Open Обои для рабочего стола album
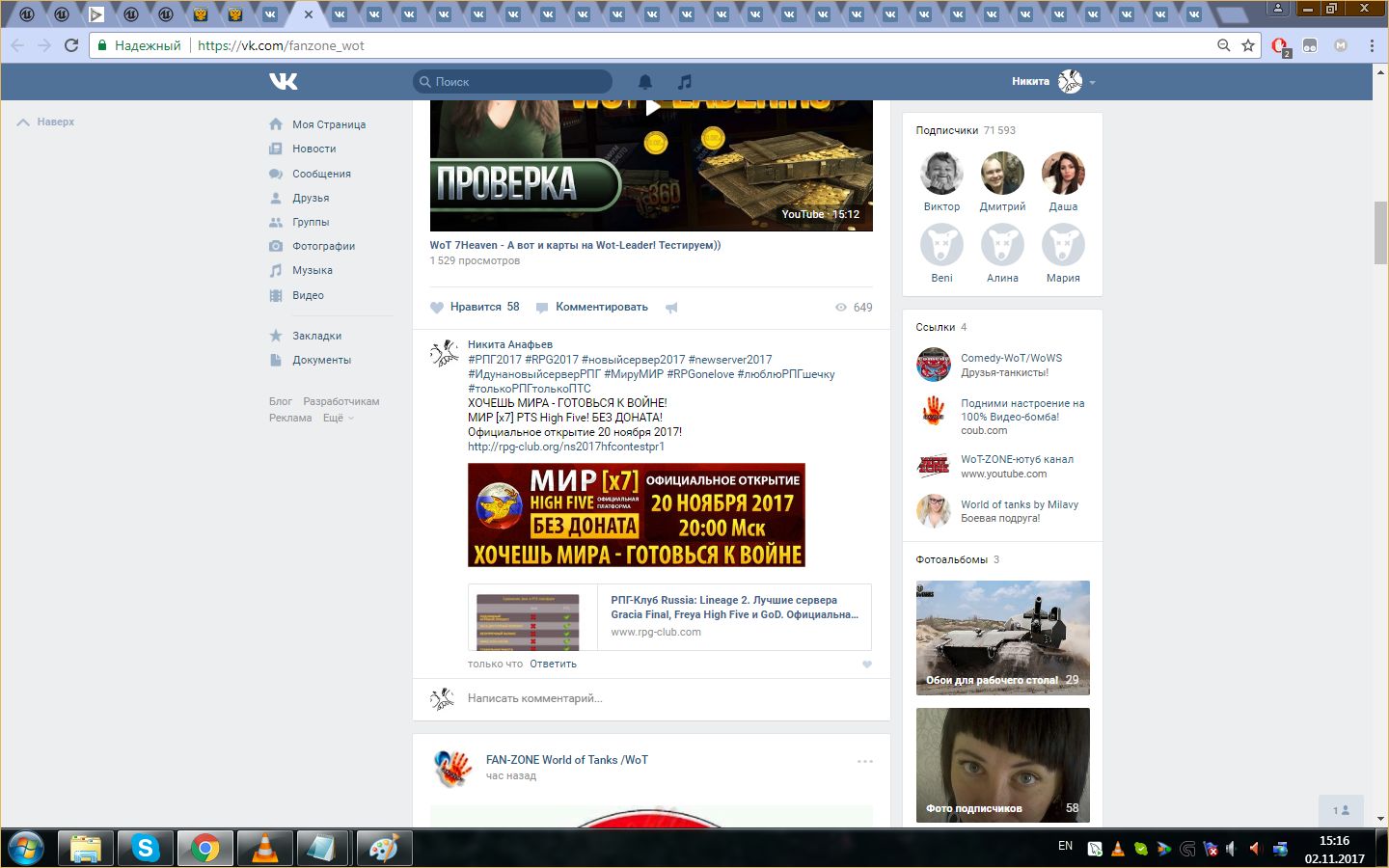 point(1002,637)
